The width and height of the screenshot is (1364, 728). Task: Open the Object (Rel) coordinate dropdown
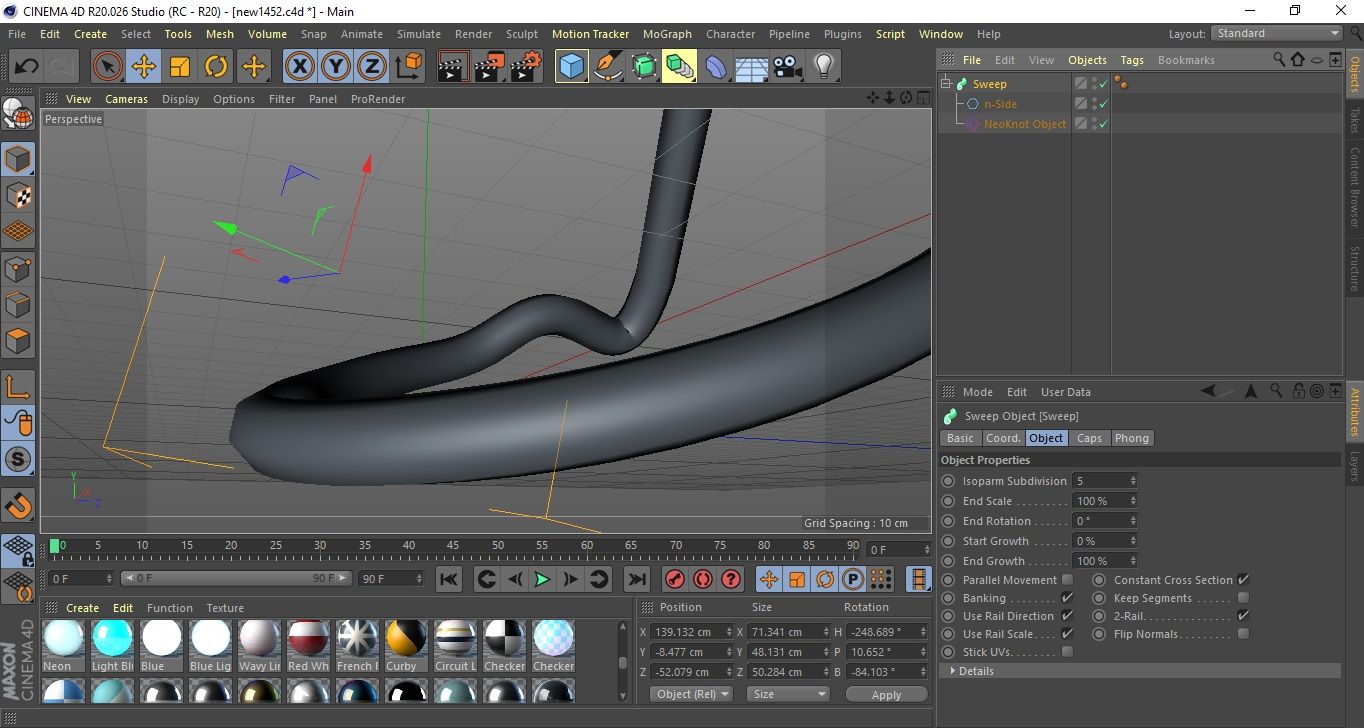pos(691,694)
